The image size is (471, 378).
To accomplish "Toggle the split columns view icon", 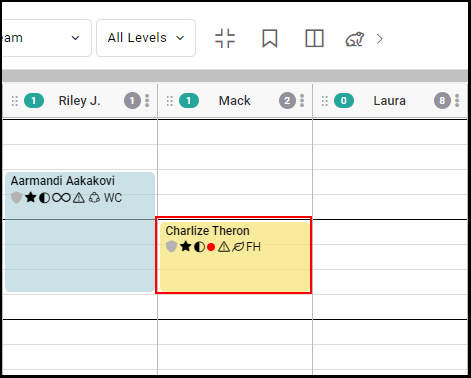I will click(x=314, y=38).
